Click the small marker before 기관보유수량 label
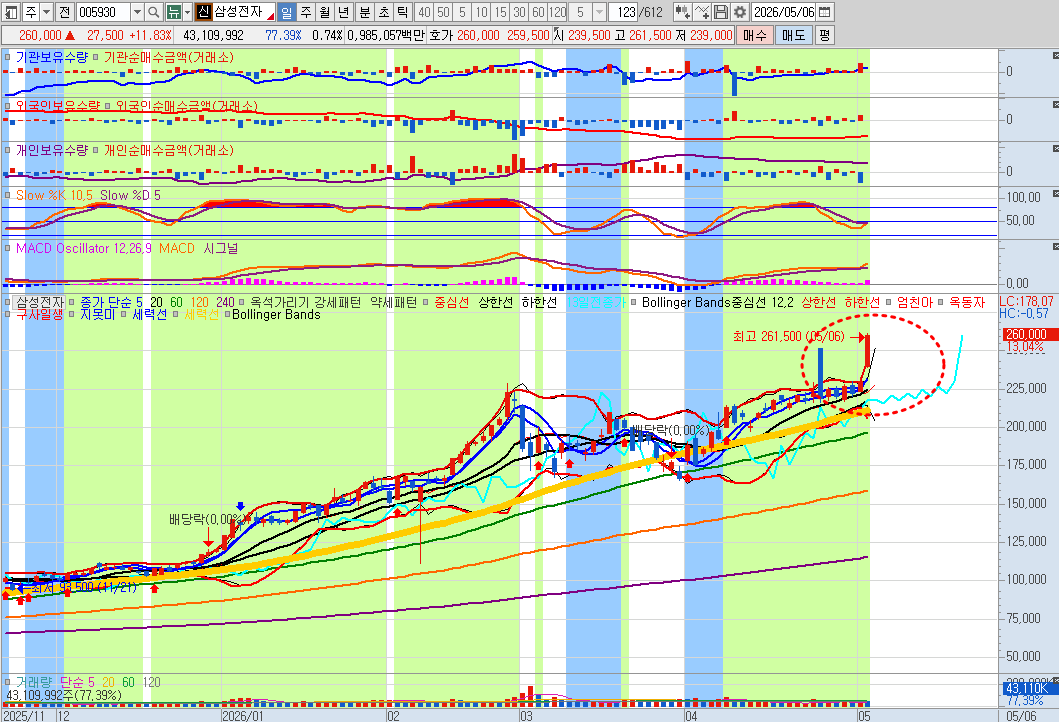 point(8,57)
